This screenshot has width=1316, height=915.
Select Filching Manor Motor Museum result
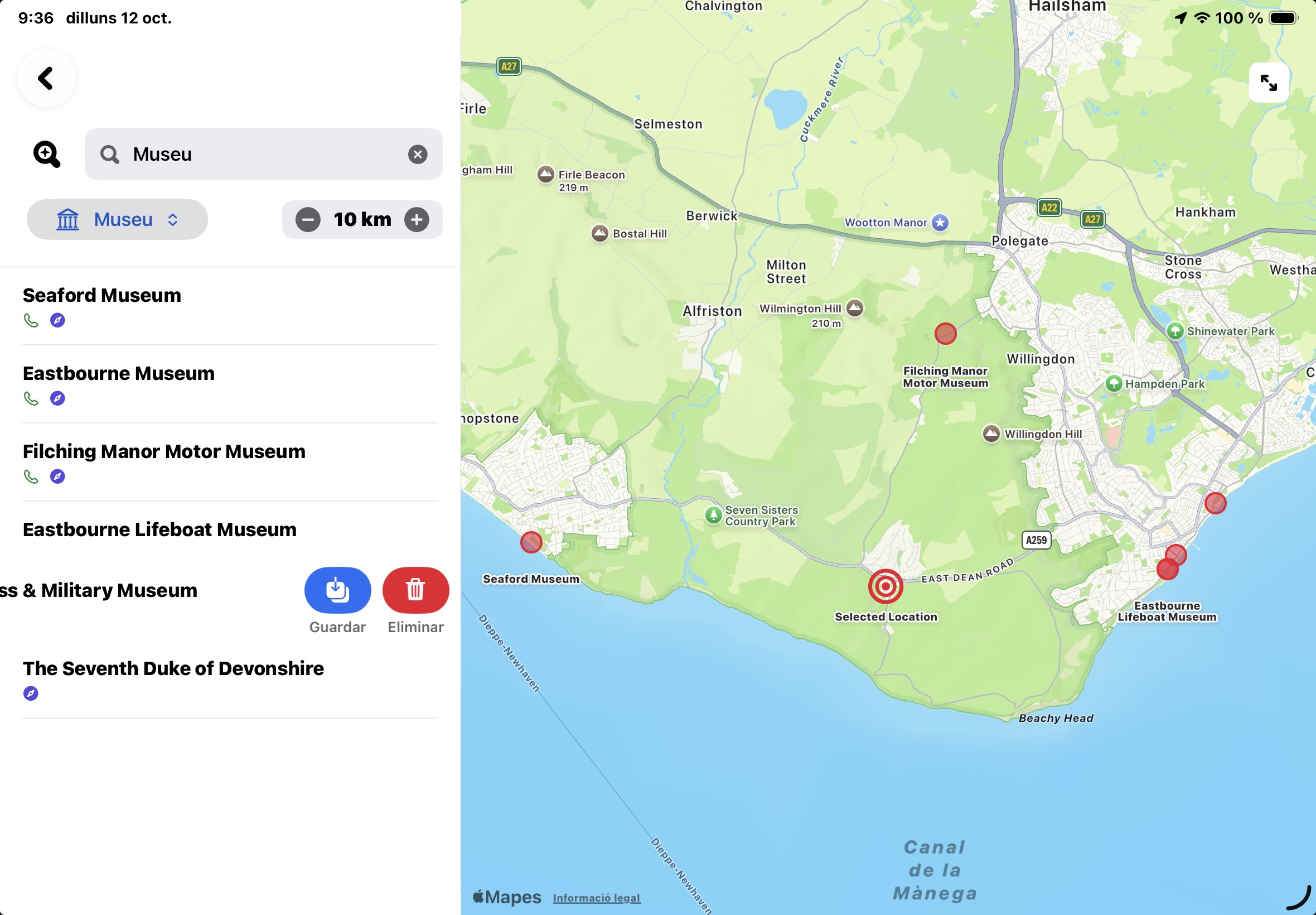tap(230, 462)
